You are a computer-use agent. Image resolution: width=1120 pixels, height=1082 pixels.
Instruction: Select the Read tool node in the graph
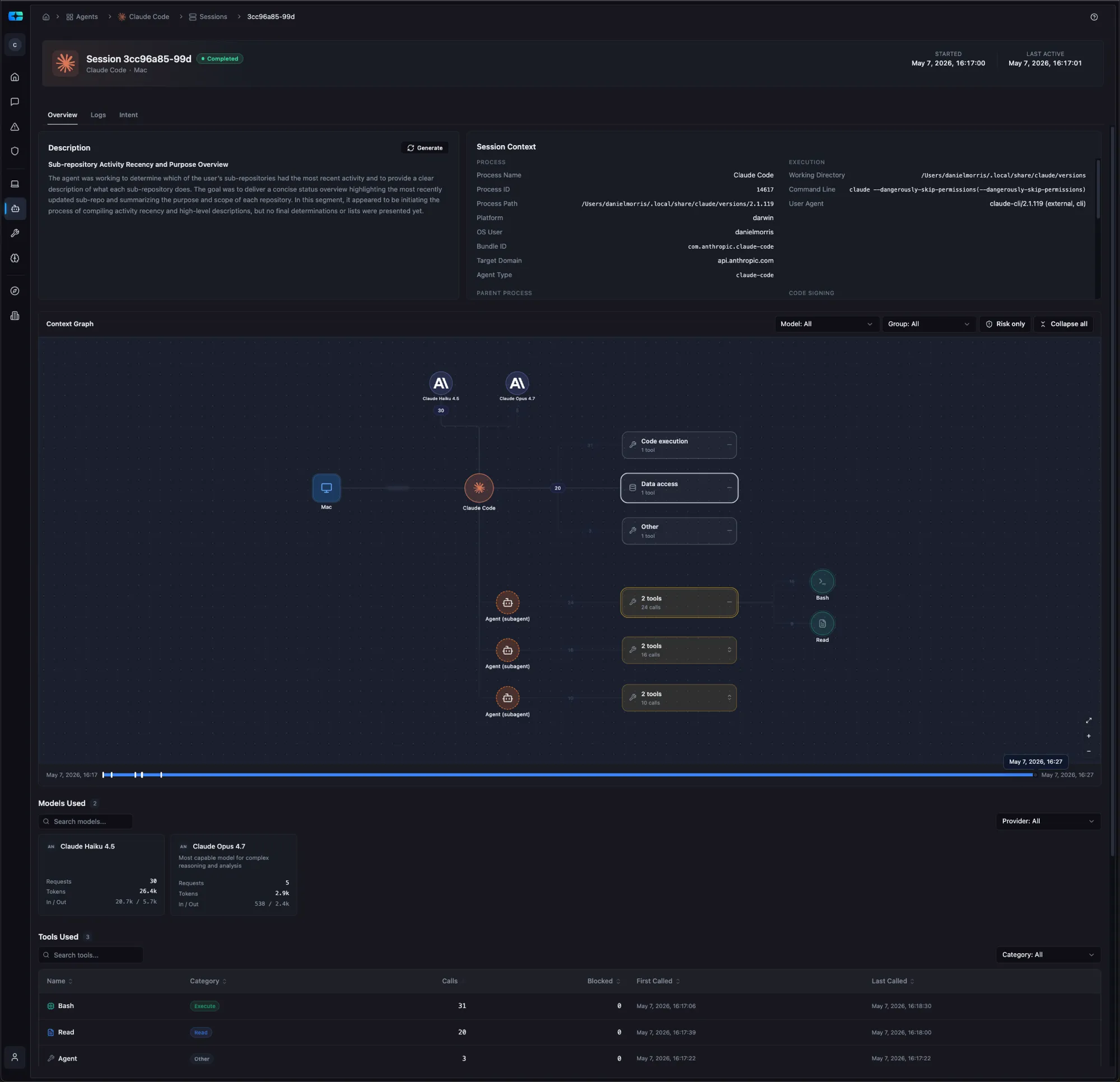[822, 623]
